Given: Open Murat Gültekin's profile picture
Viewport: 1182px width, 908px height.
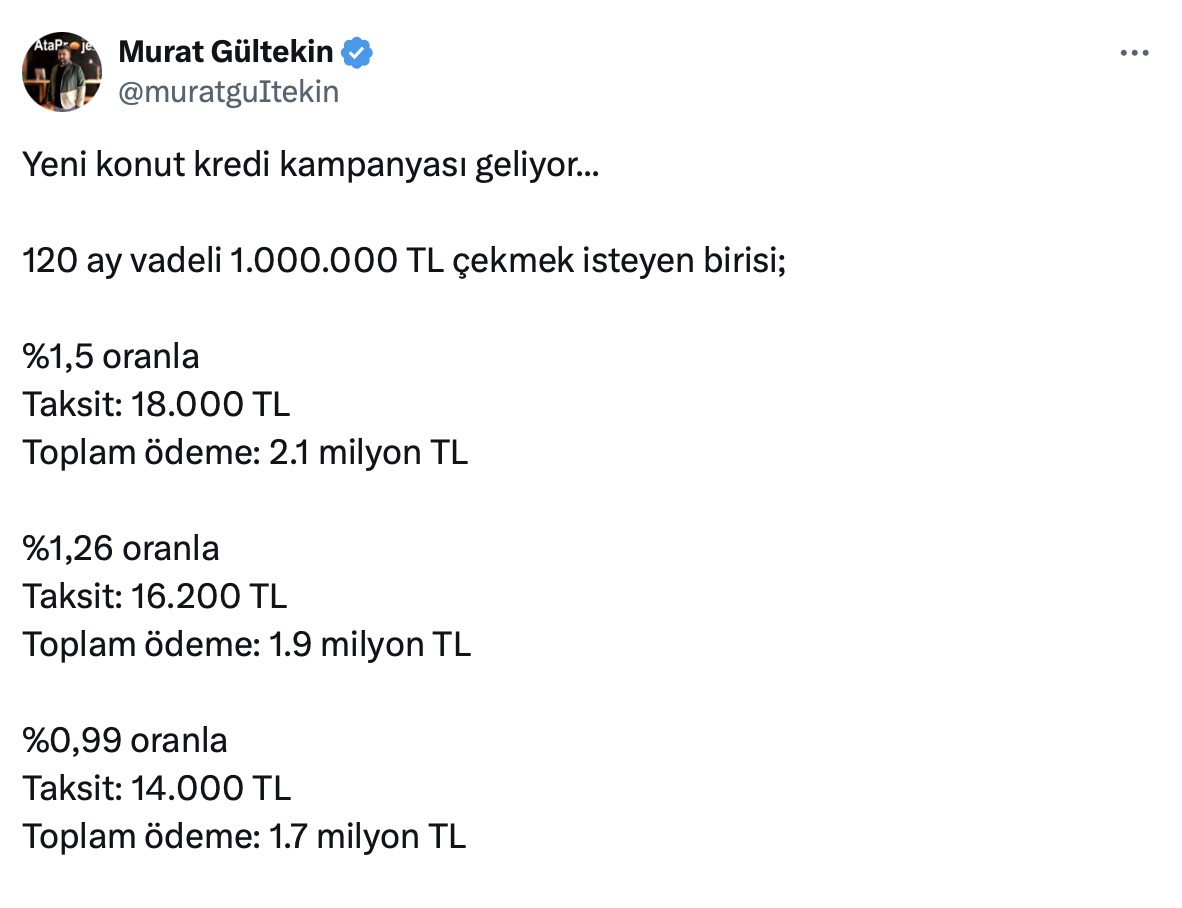Looking at the screenshot, I should 62,71.
